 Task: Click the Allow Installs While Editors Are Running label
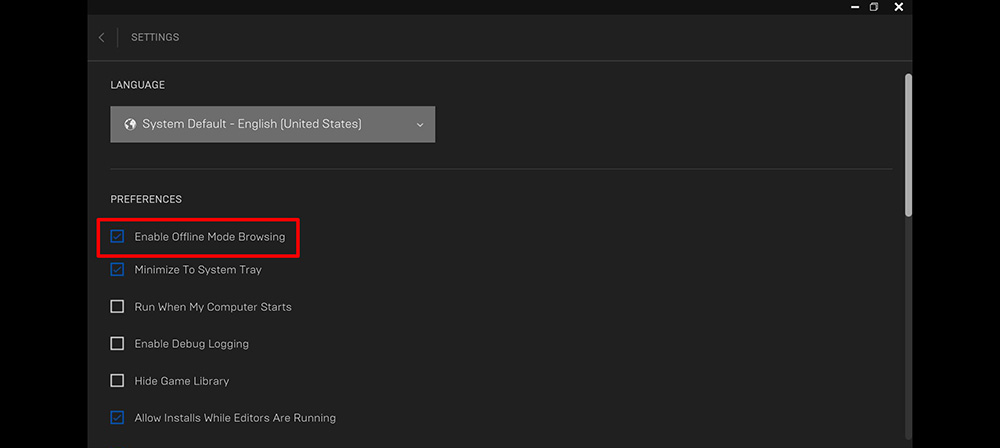coord(235,418)
